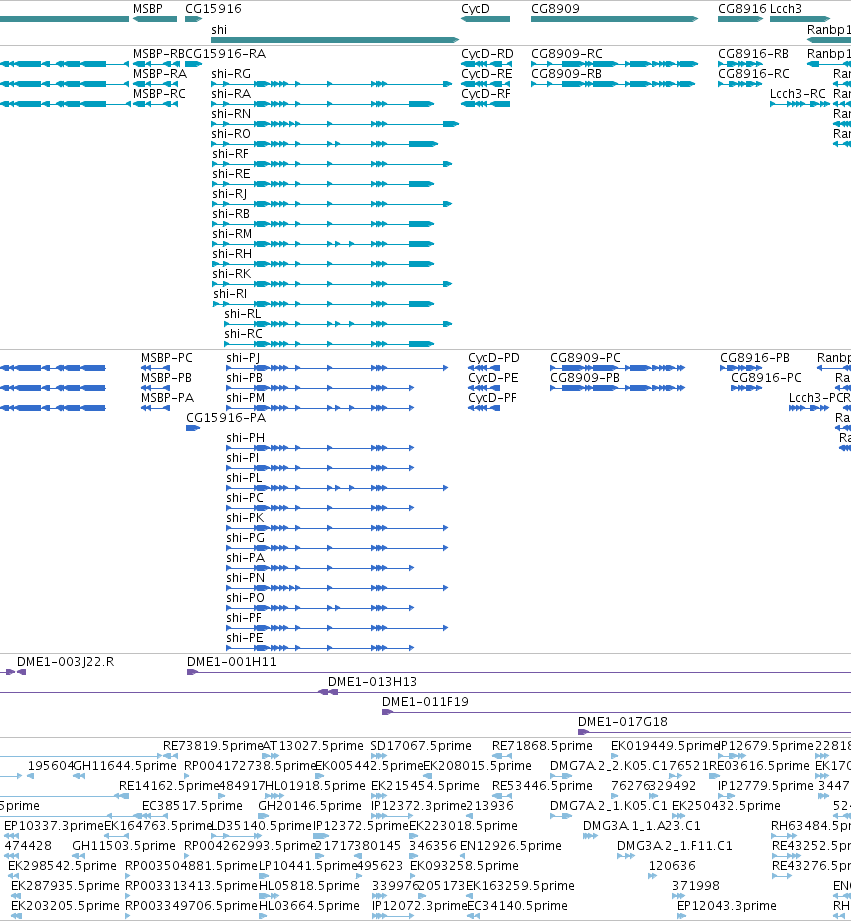Select EST label AT13027.5prime
This screenshot has height=921, width=851.
coord(313,746)
